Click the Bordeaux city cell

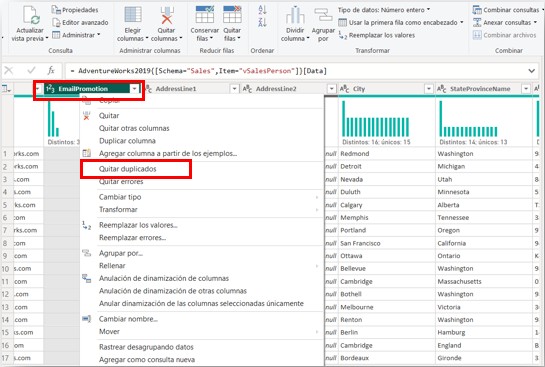(x=387, y=358)
